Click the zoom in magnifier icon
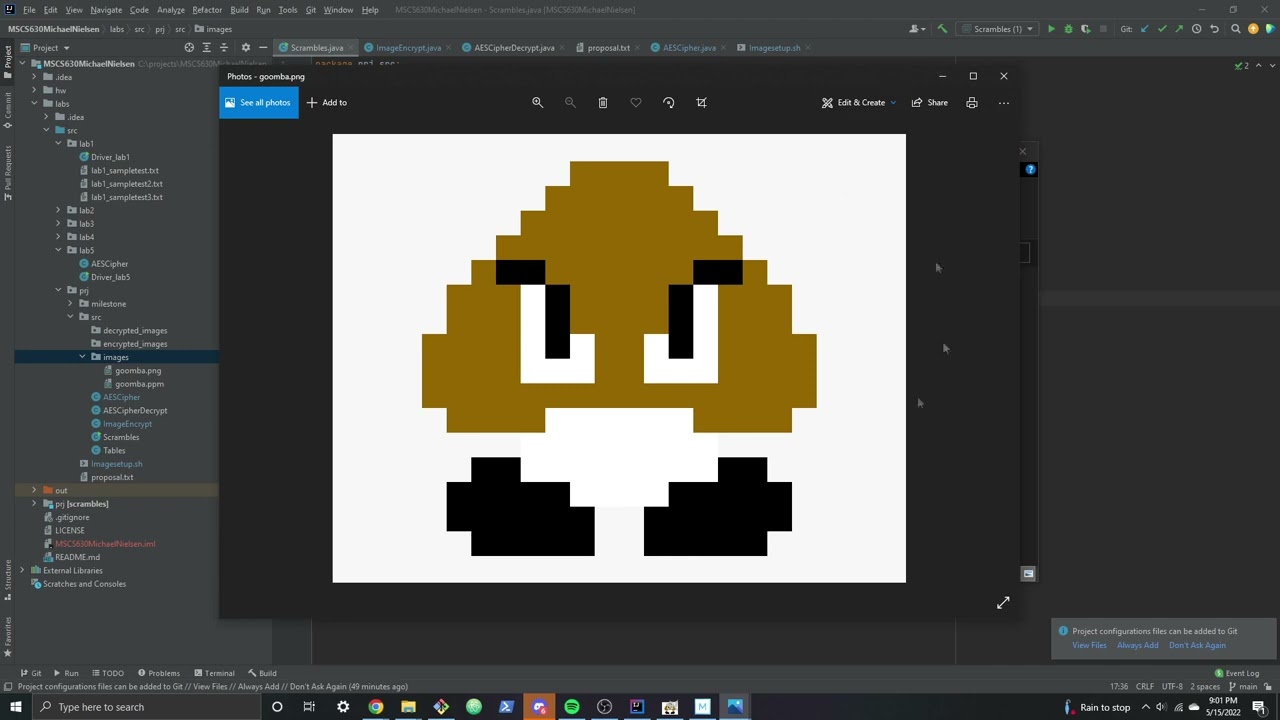 (x=537, y=102)
